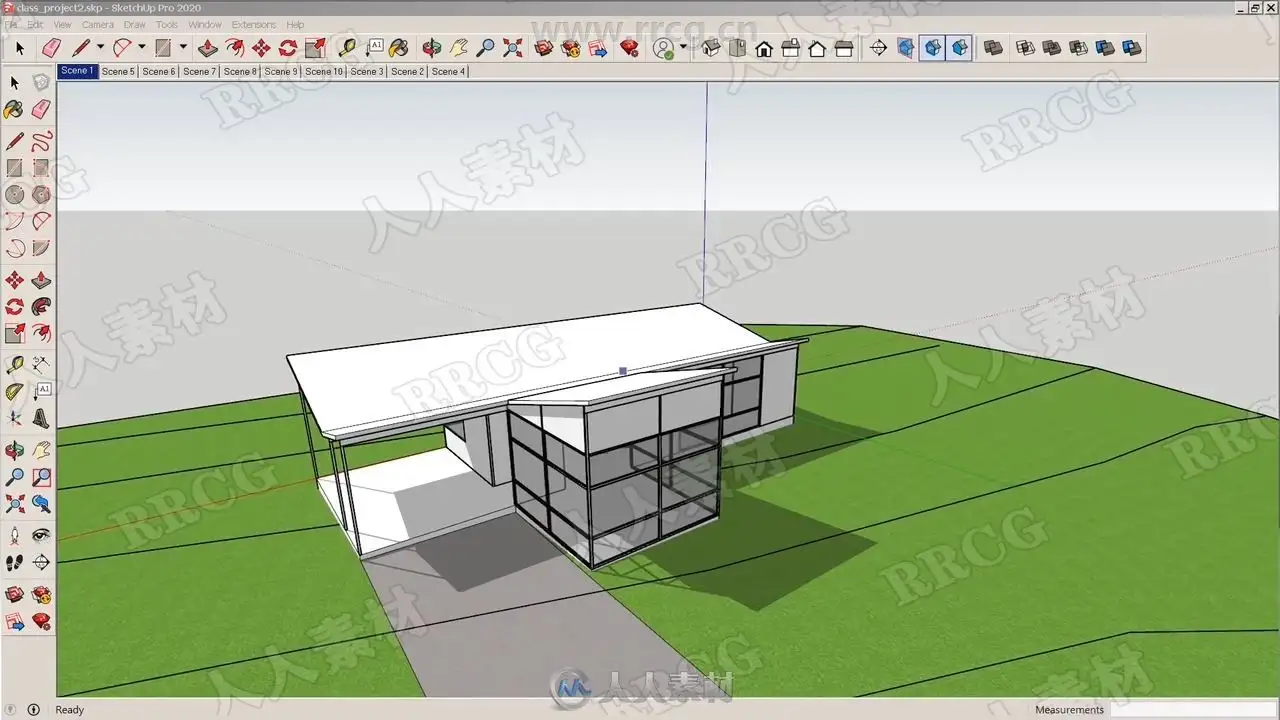
Task: Choose the Intersect solid tool
Action: [1025, 48]
